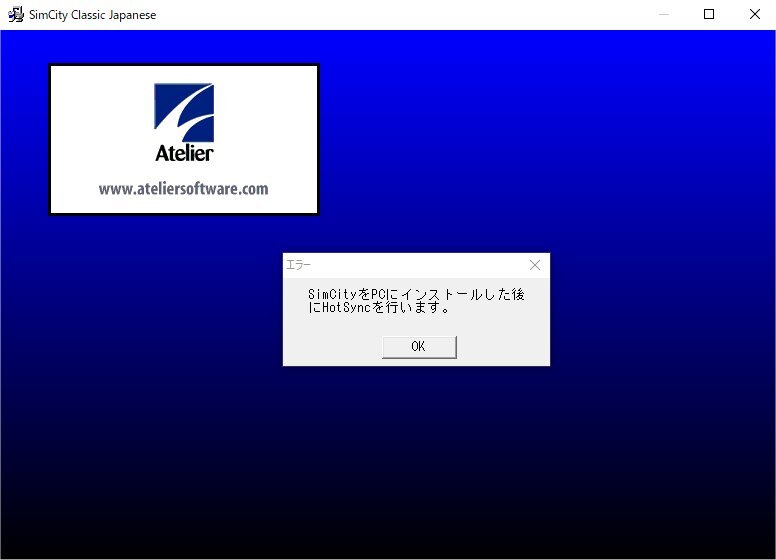Click the SimCityをPCに error message text
This screenshot has height=560, width=776.
416,301
